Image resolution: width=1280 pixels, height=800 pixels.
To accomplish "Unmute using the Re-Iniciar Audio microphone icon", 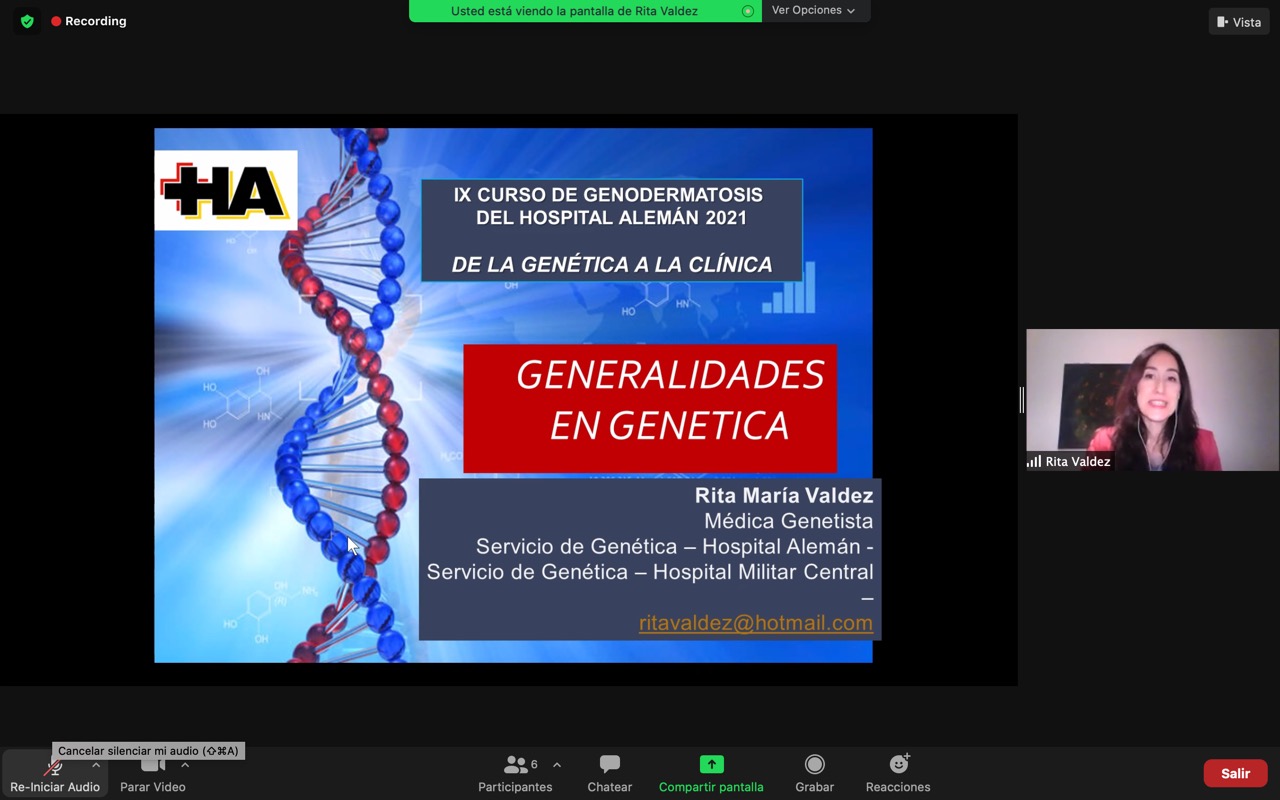I will tap(54, 767).
